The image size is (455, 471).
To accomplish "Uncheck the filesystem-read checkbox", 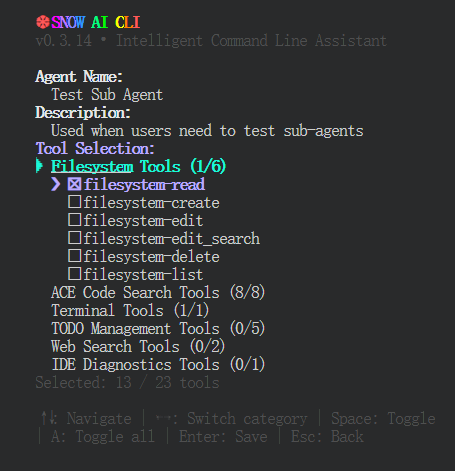I will tap(74, 184).
